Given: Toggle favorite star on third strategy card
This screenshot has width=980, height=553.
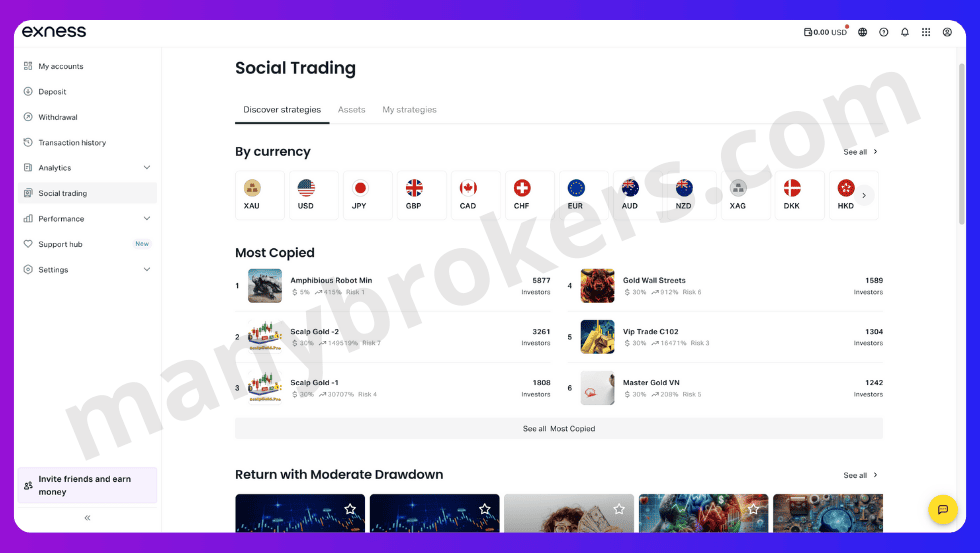Looking at the screenshot, I should (x=619, y=509).
